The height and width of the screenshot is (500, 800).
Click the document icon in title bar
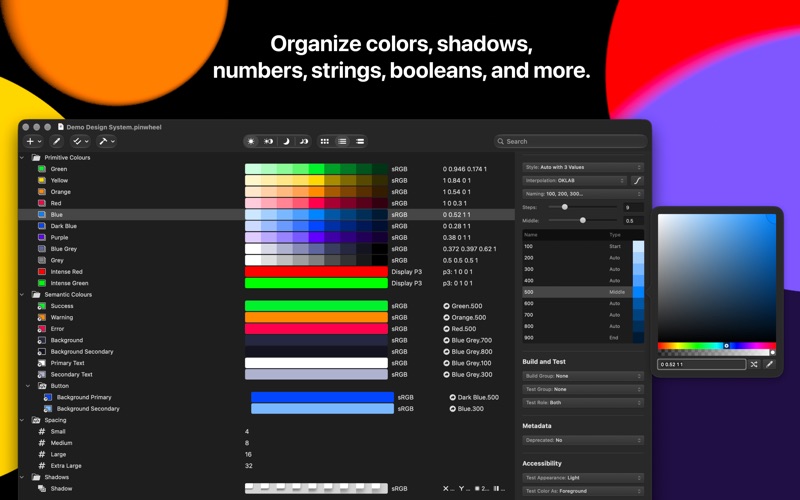coord(61,127)
